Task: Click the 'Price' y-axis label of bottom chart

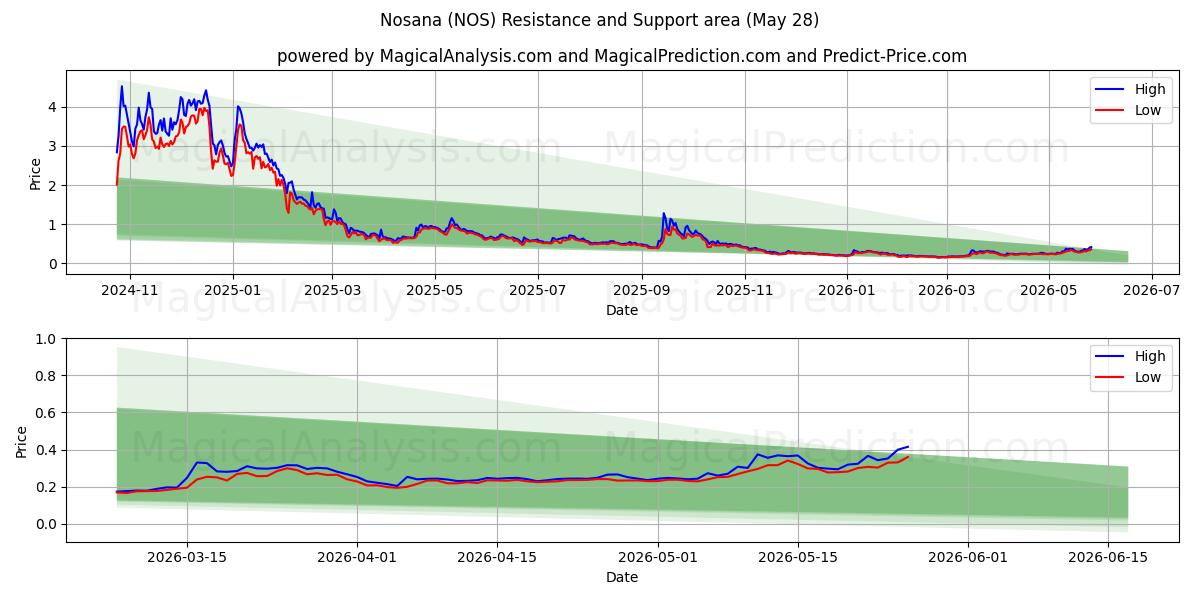Action: click(22, 440)
